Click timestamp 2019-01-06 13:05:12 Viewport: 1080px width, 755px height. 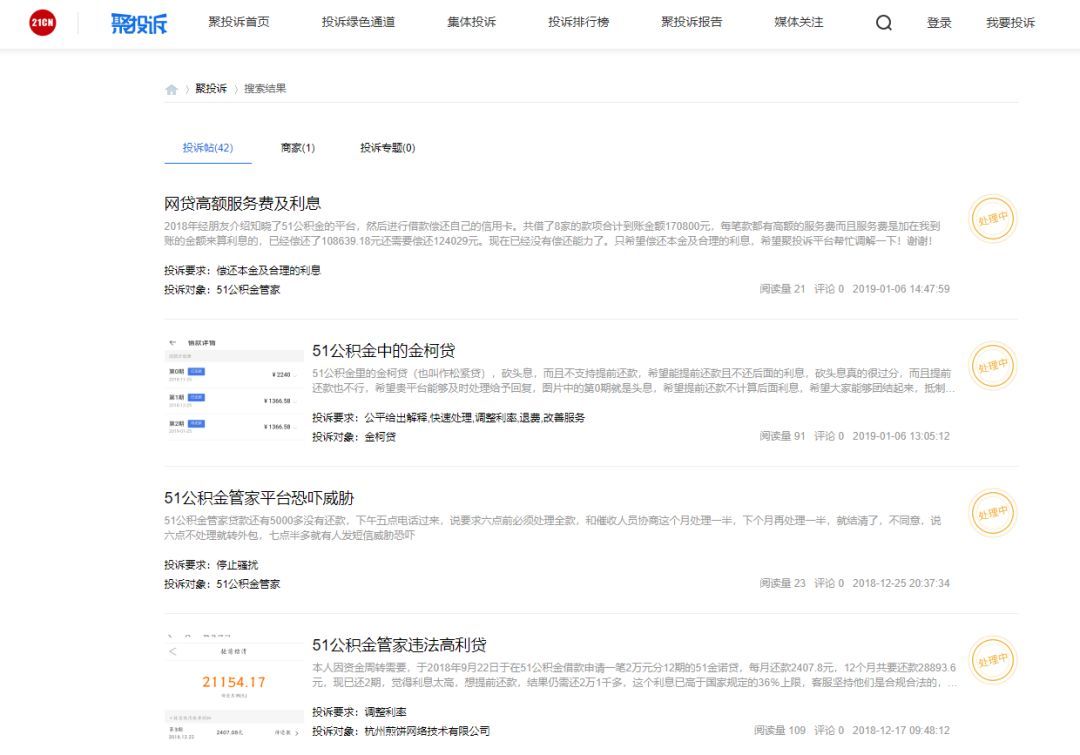[x=901, y=436]
